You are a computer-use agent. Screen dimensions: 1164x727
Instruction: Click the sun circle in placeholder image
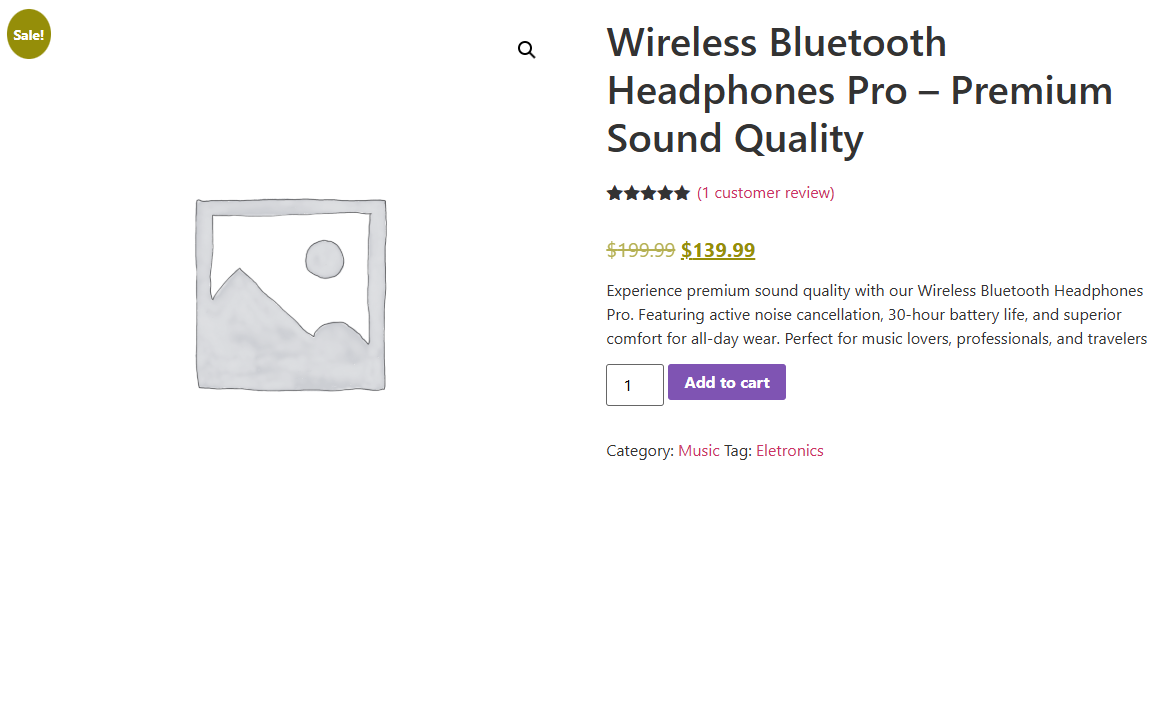[x=325, y=260]
